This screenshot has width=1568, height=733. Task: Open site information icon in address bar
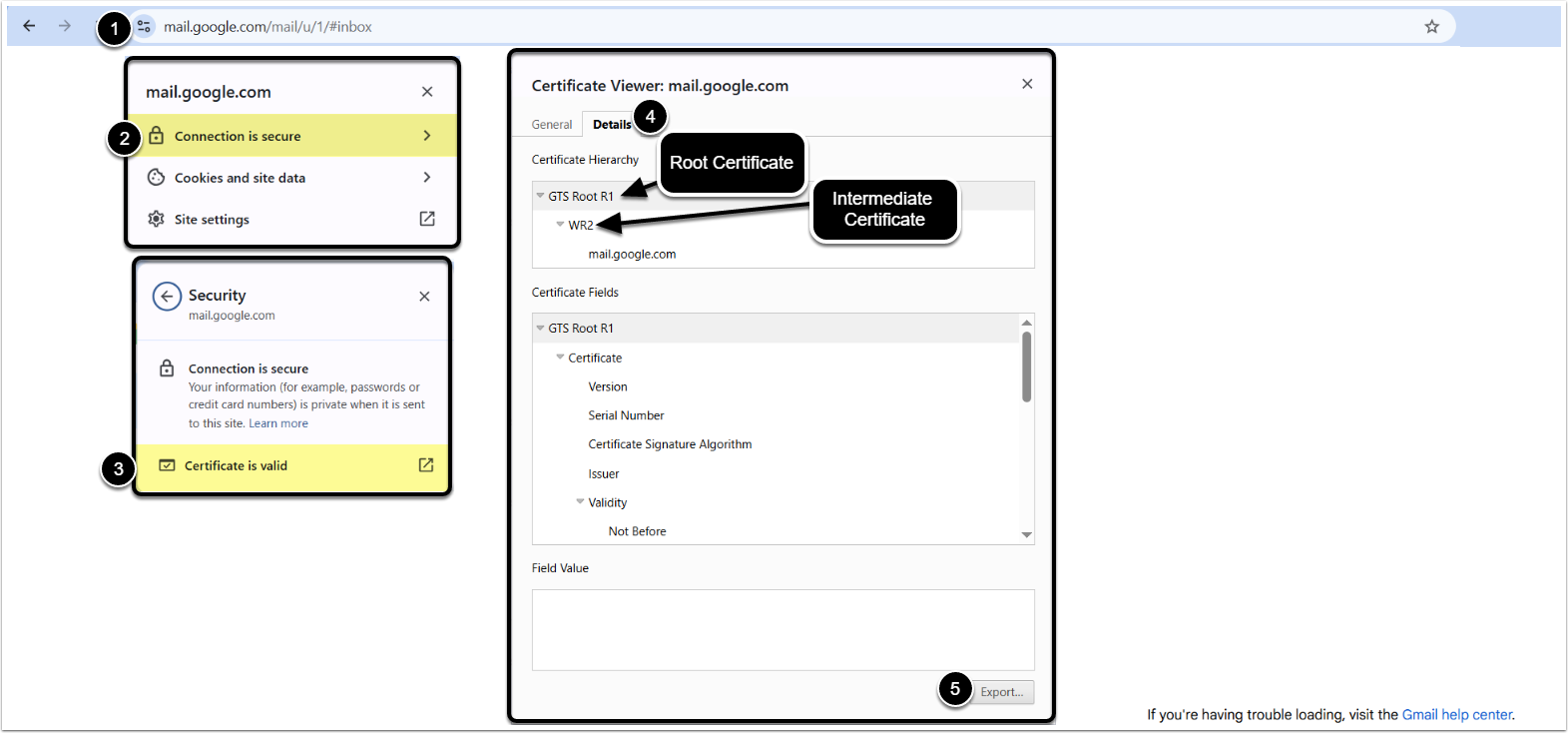(x=145, y=27)
